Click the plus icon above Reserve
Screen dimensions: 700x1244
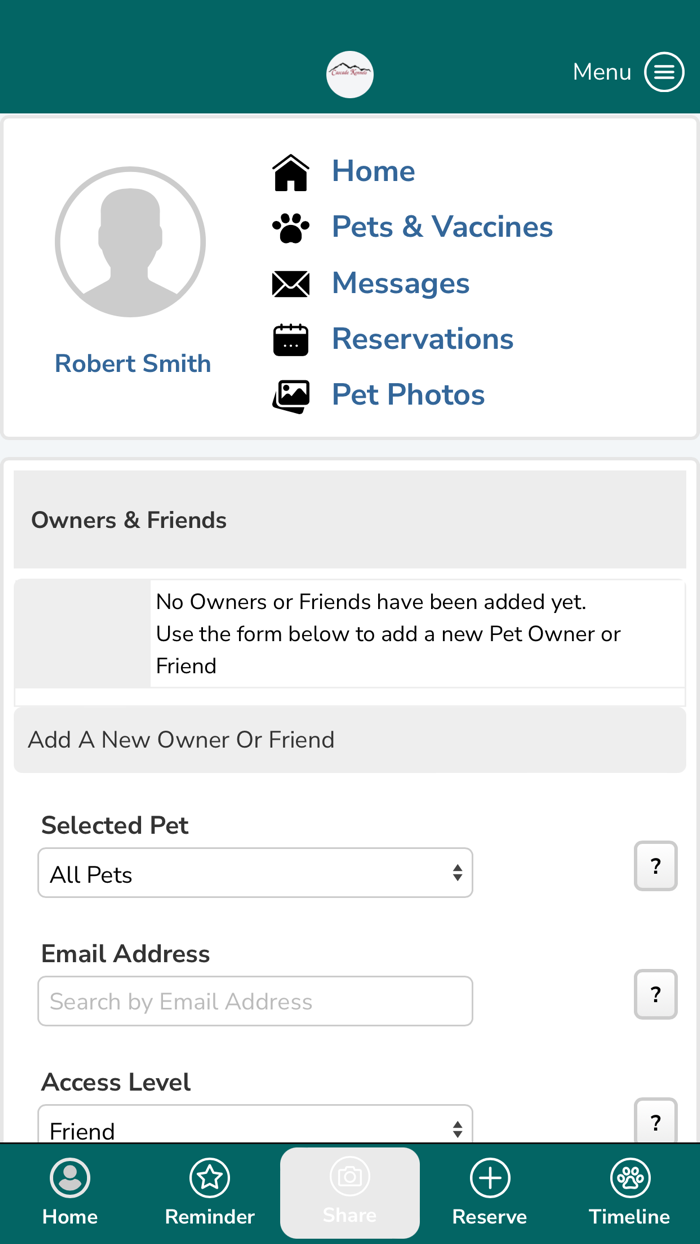pos(490,1178)
